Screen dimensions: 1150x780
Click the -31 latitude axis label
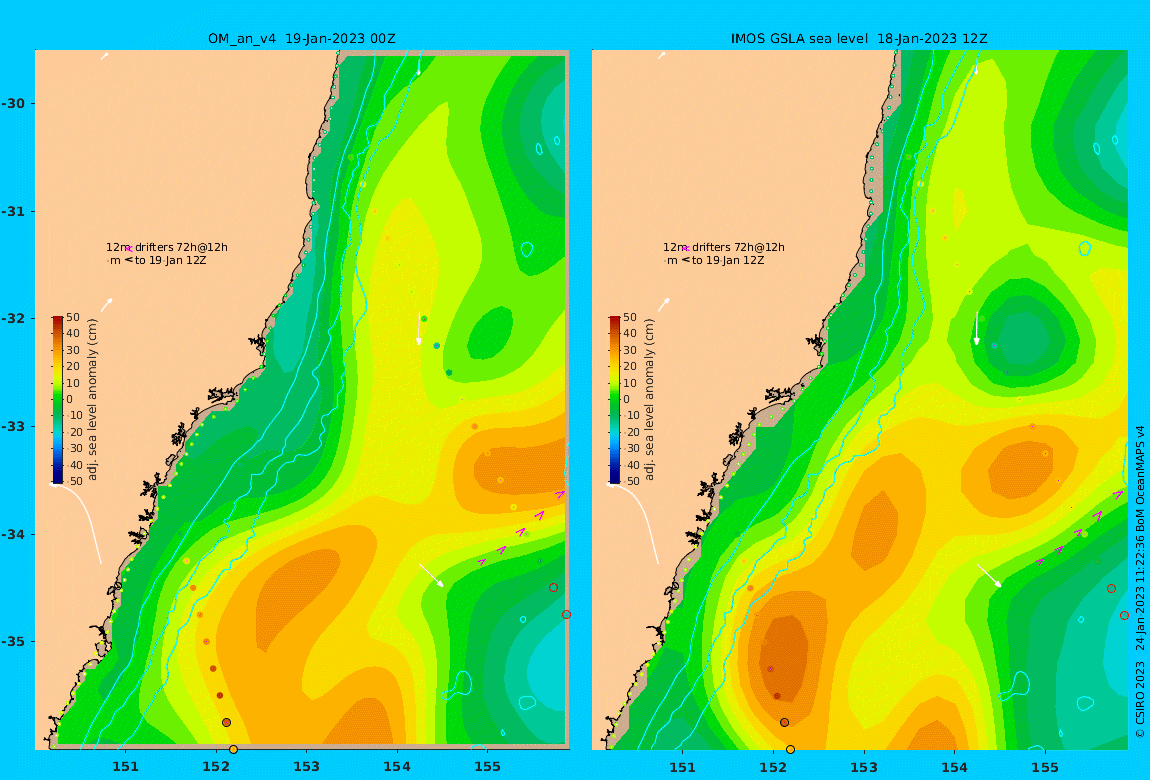(13, 212)
